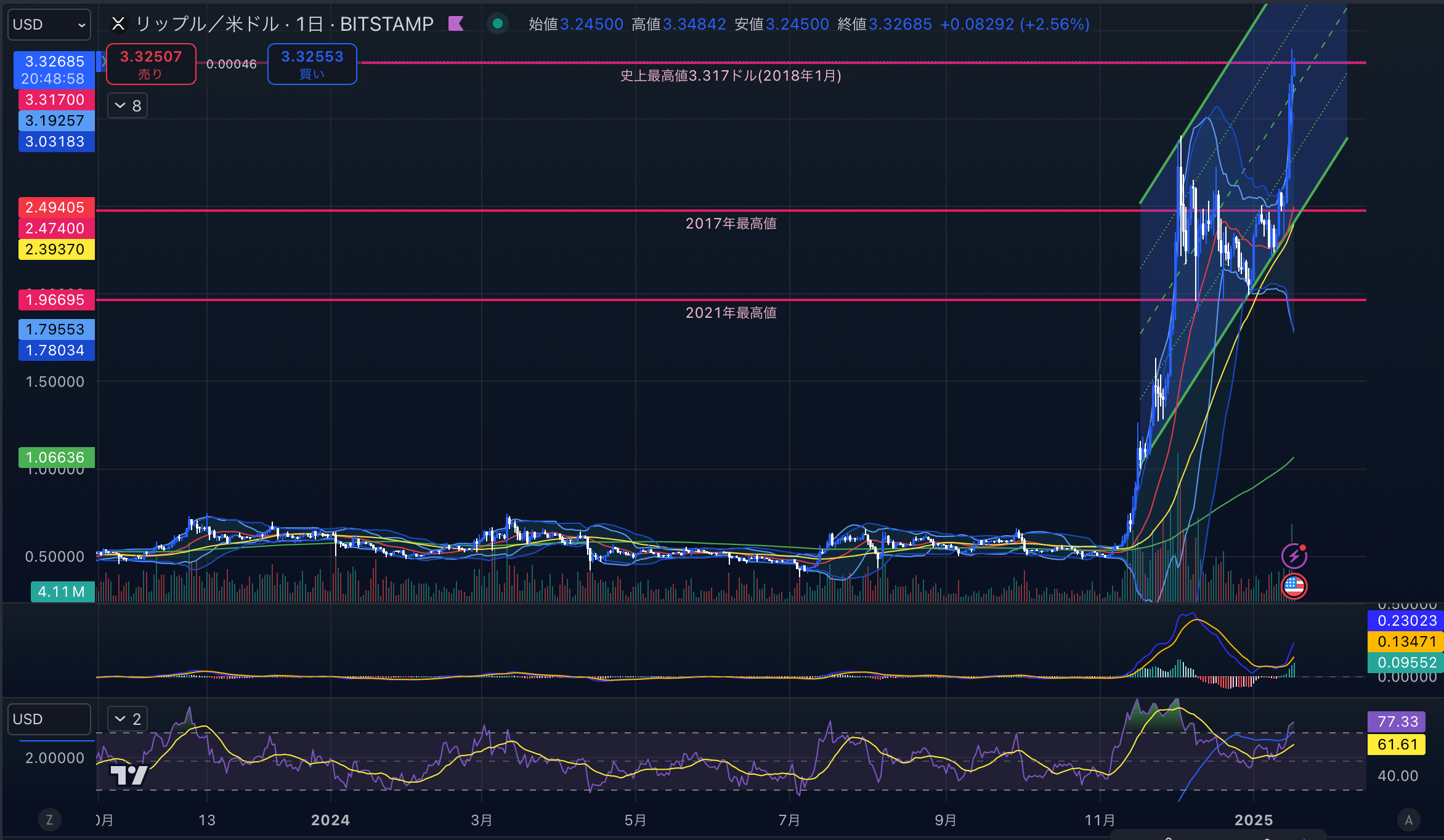
Task: Click the 3.32507 sell button
Action: [151, 64]
